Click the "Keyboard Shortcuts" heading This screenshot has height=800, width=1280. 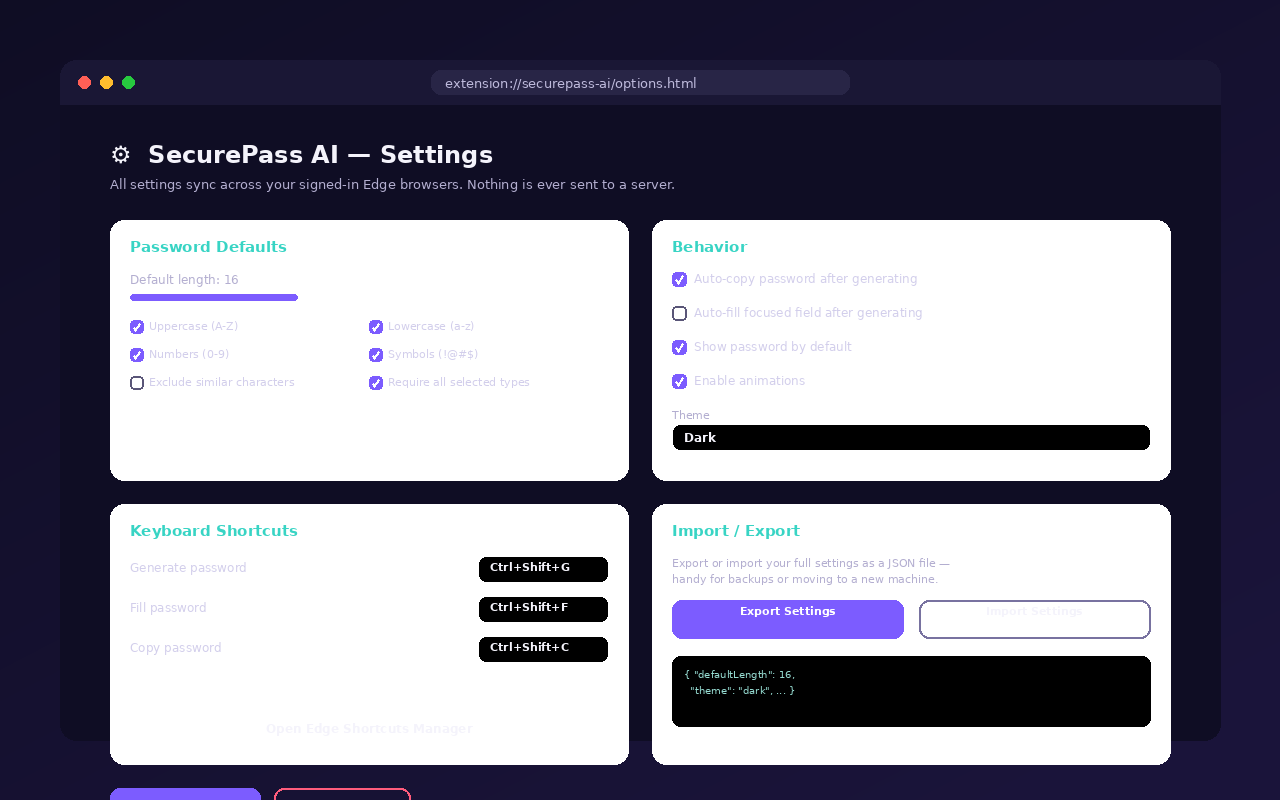coord(214,531)
